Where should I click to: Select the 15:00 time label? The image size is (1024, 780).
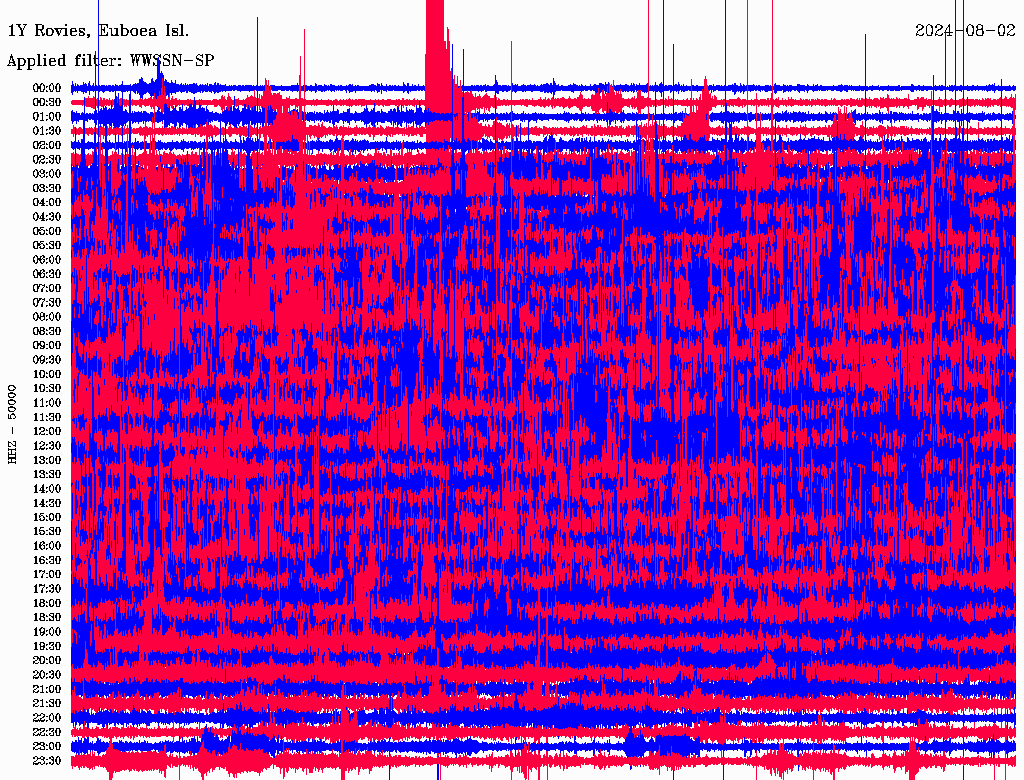tap(47, 517)
